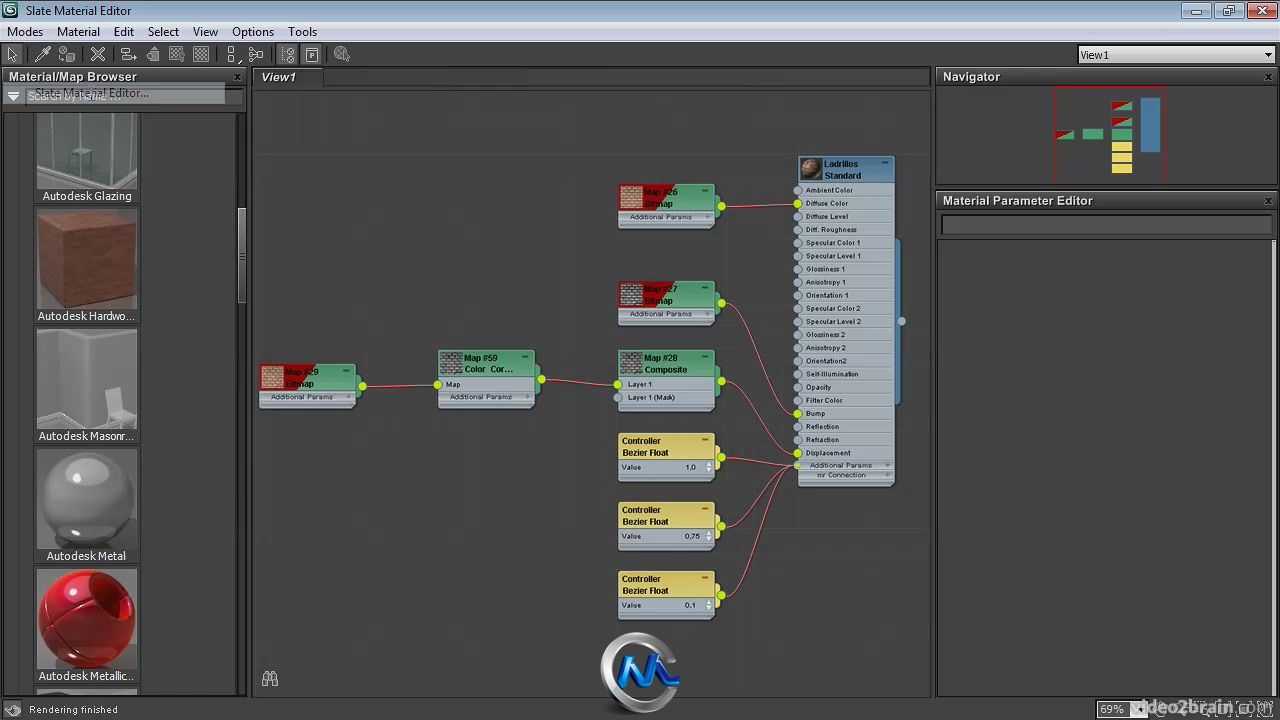Close the Material Parameter Editor panel

click(1269, 201)
